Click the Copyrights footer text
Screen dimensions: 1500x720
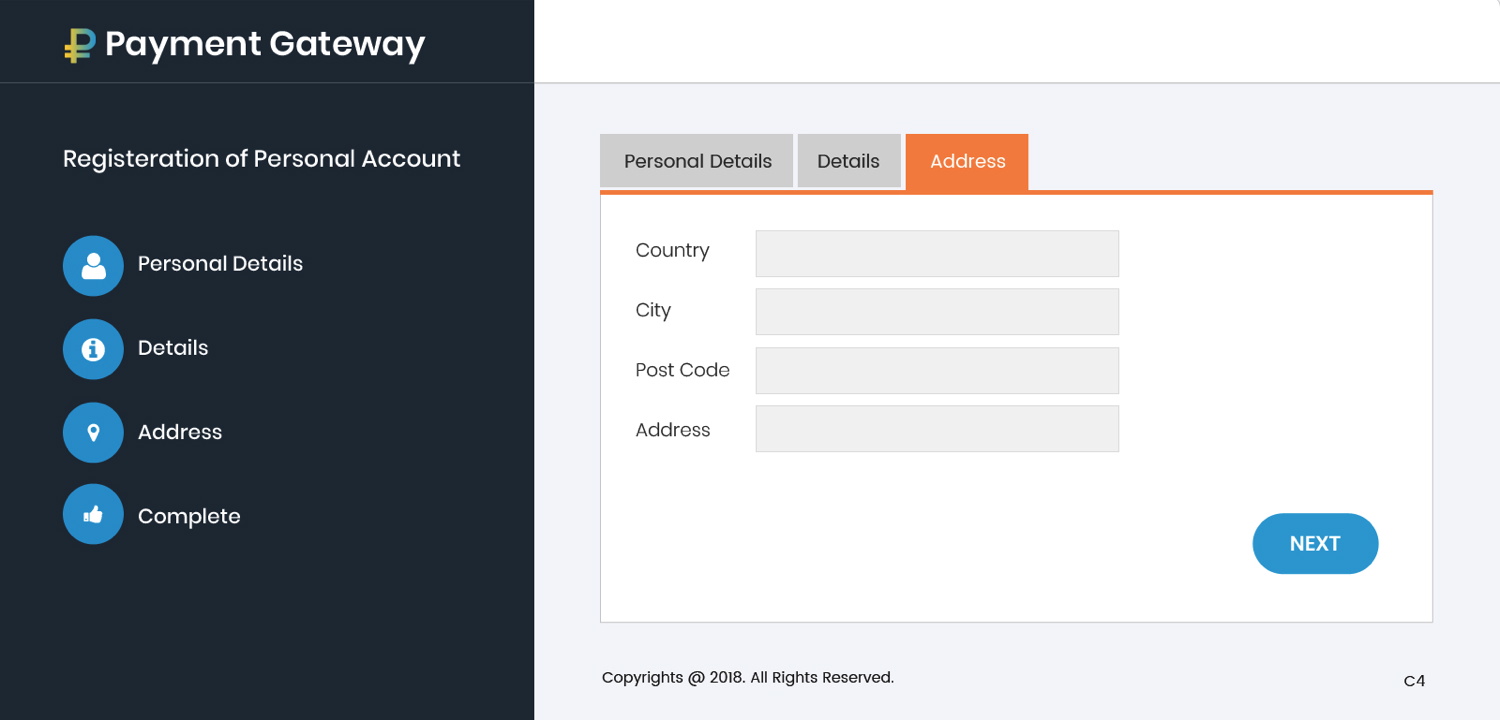(x=747, y=678)
